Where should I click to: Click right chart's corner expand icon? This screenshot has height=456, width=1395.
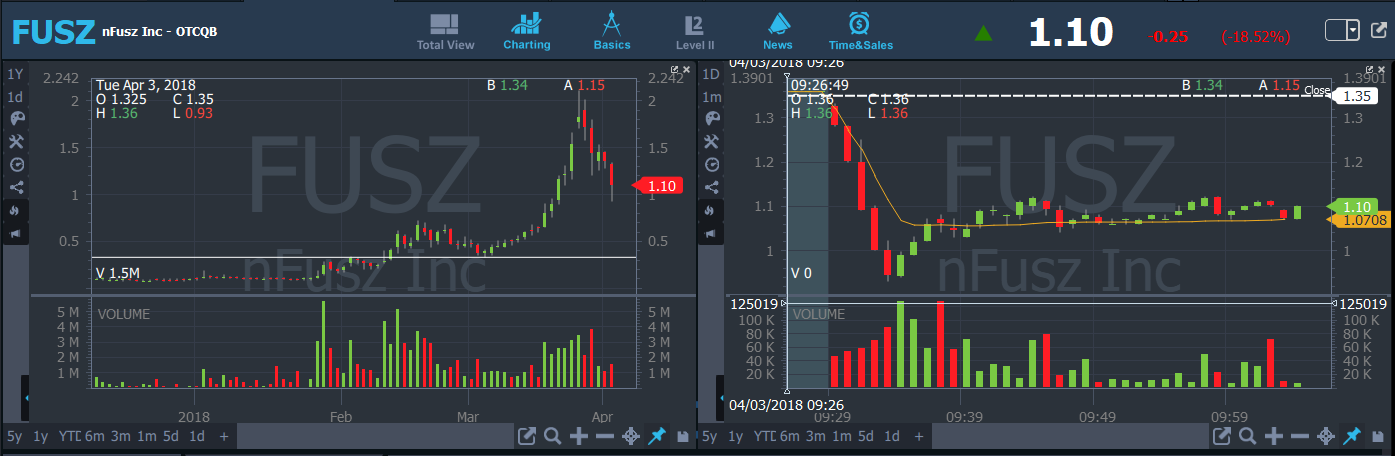(x=1370, y=70)
